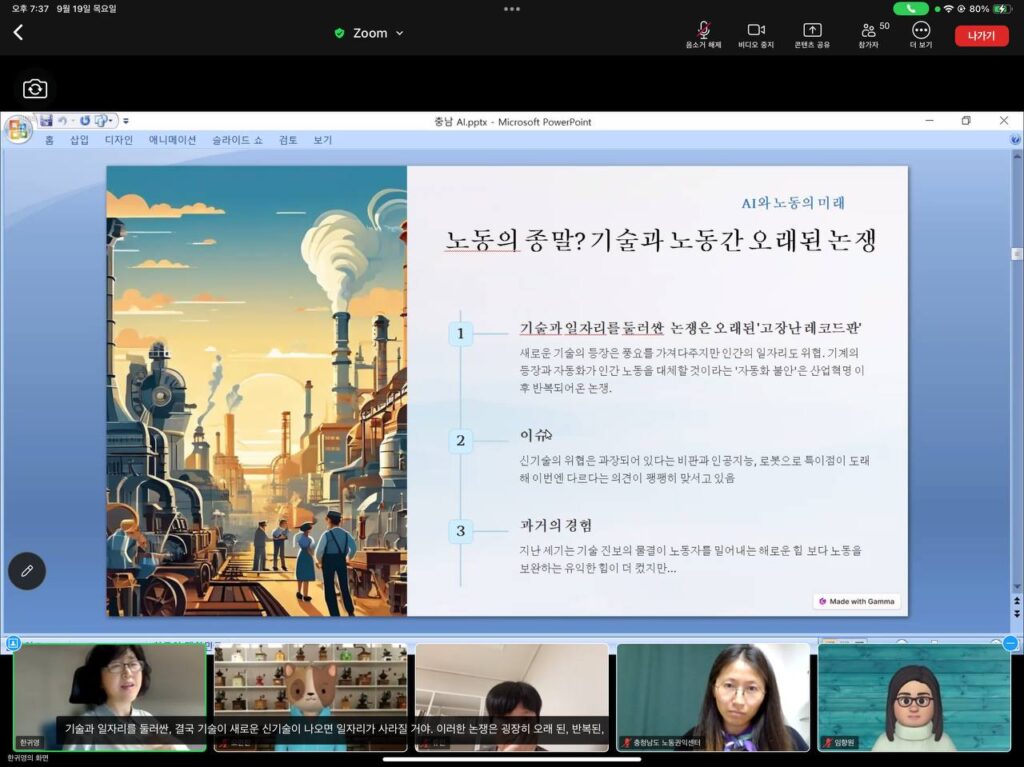Open the participants (참가자) list icon

click(x=869, y=34)
